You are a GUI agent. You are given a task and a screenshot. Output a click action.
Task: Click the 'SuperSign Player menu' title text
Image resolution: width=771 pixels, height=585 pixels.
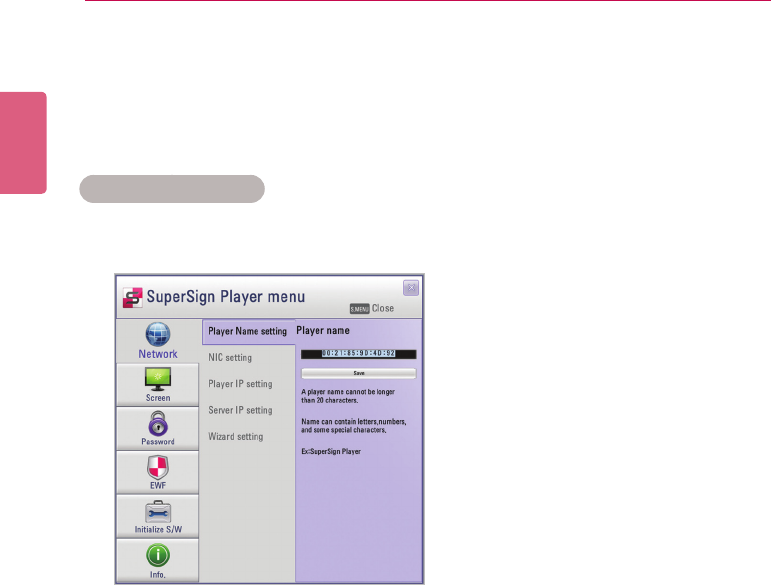tap(226, 297)
